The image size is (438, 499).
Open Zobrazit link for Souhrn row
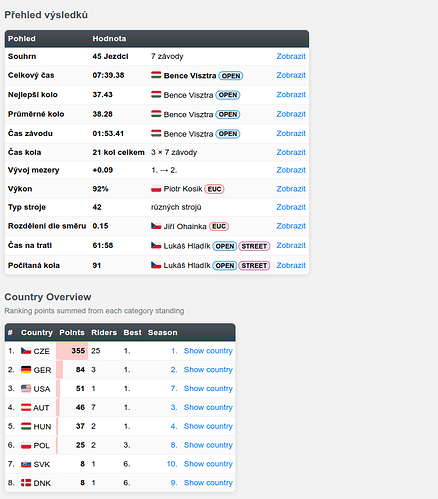pos(291,56)
